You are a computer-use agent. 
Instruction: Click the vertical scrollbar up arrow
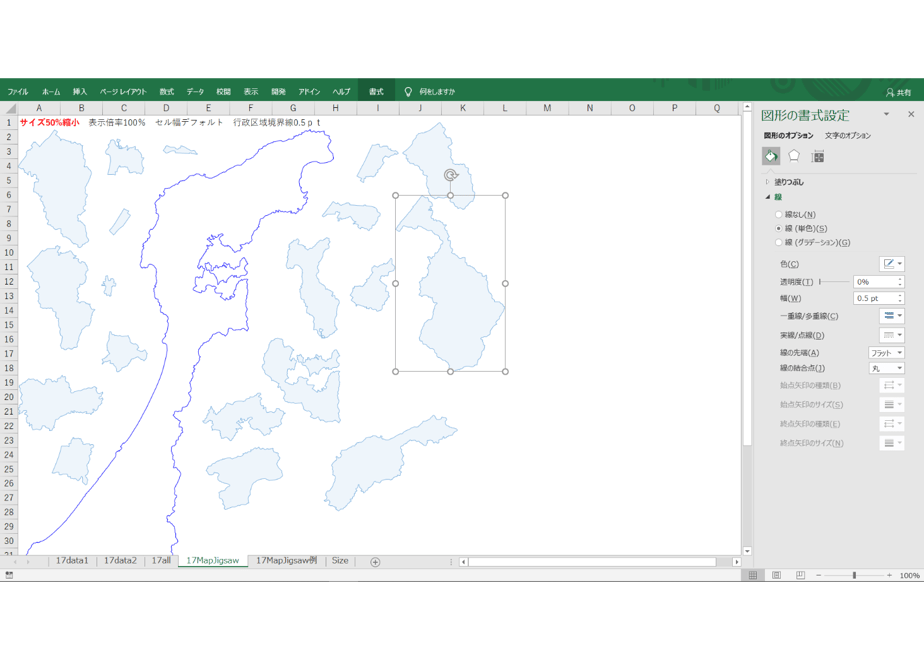point(747,107)
